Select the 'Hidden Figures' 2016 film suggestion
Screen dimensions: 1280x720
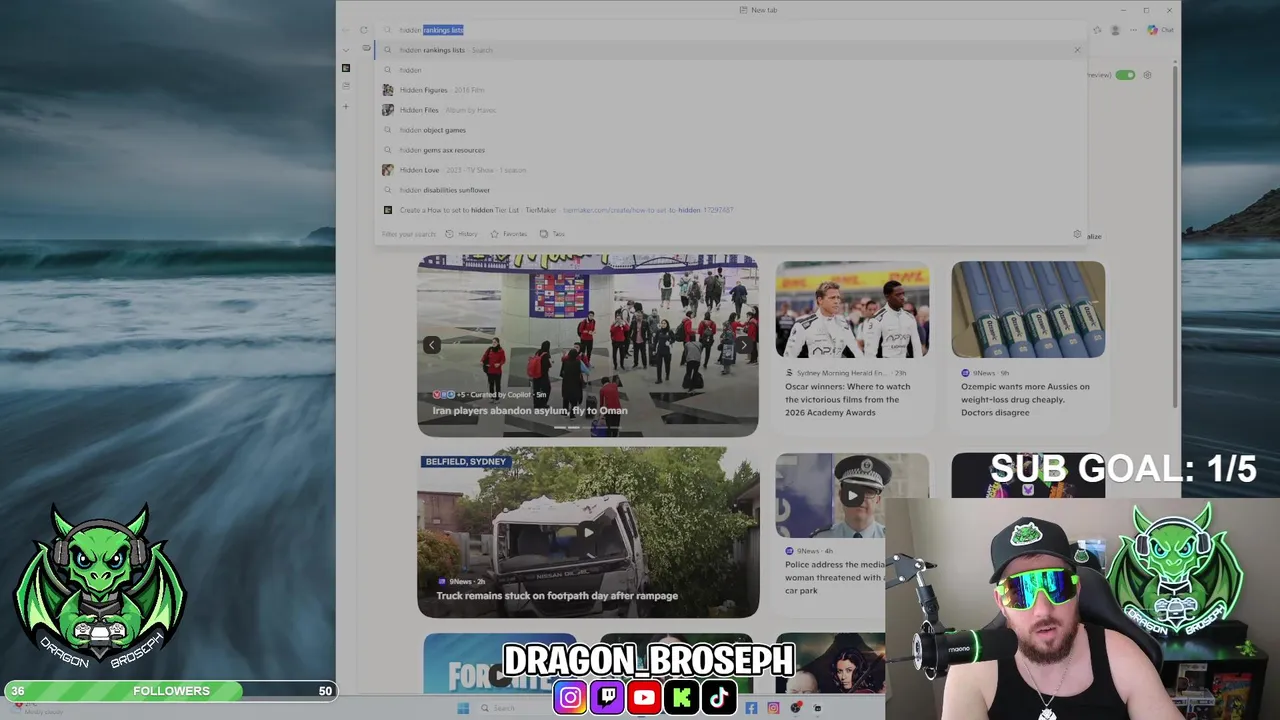pyautogui.click(x=730, y=90)
